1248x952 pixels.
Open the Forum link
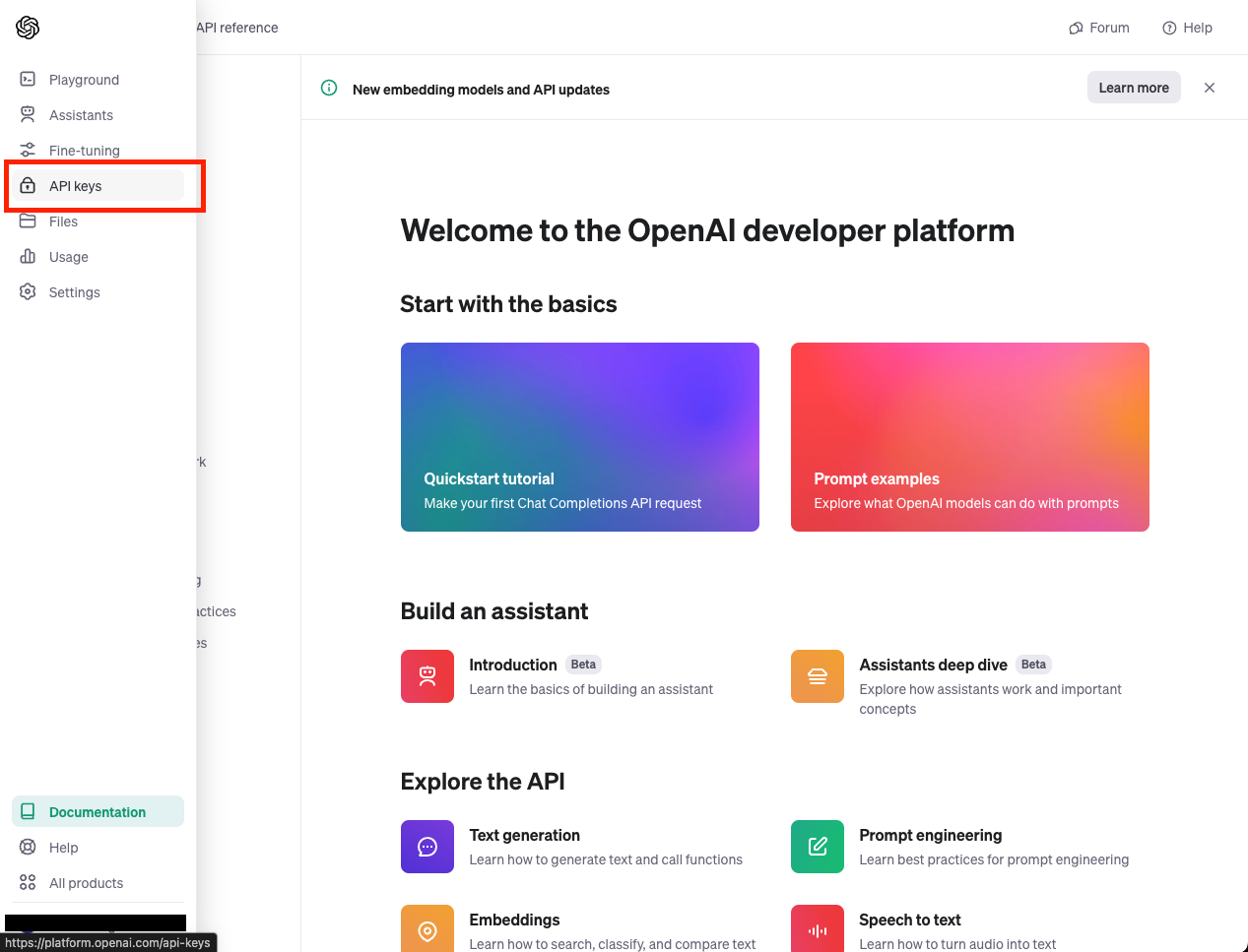pyautogui.click(x=1099, y=28)
